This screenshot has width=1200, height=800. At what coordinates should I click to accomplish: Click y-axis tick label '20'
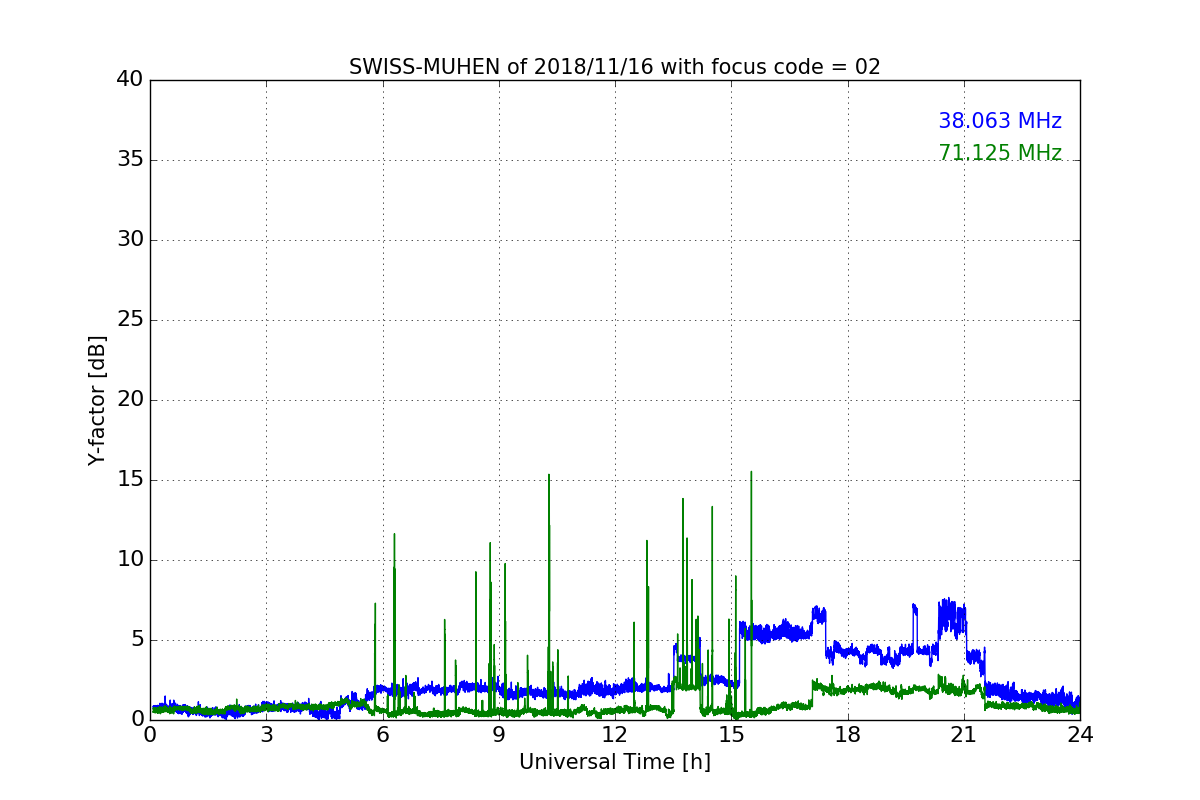tap(130, 400)
